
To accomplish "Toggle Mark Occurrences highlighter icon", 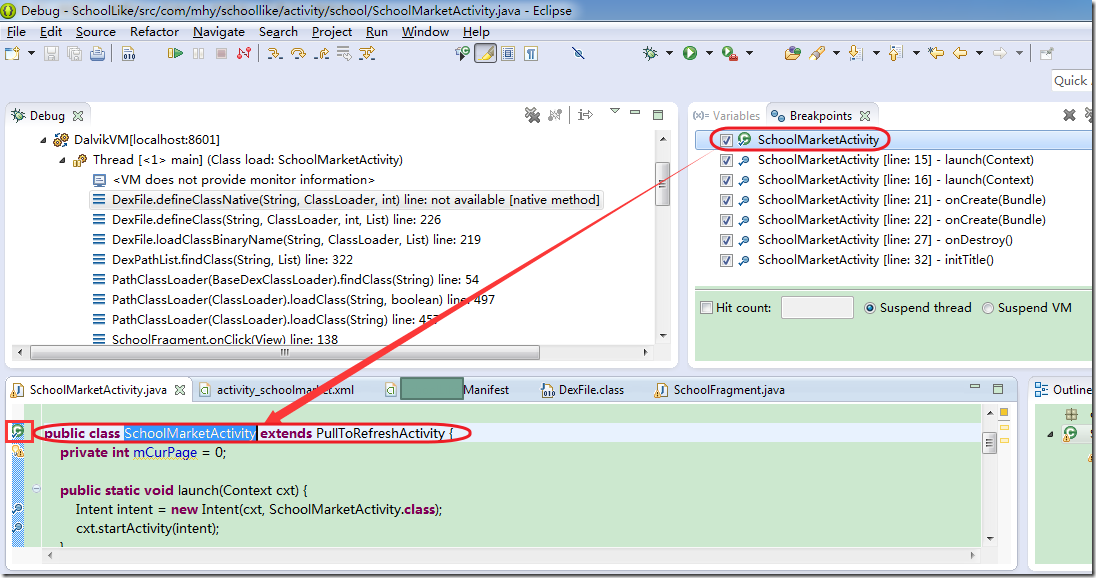I will point(485,53).
